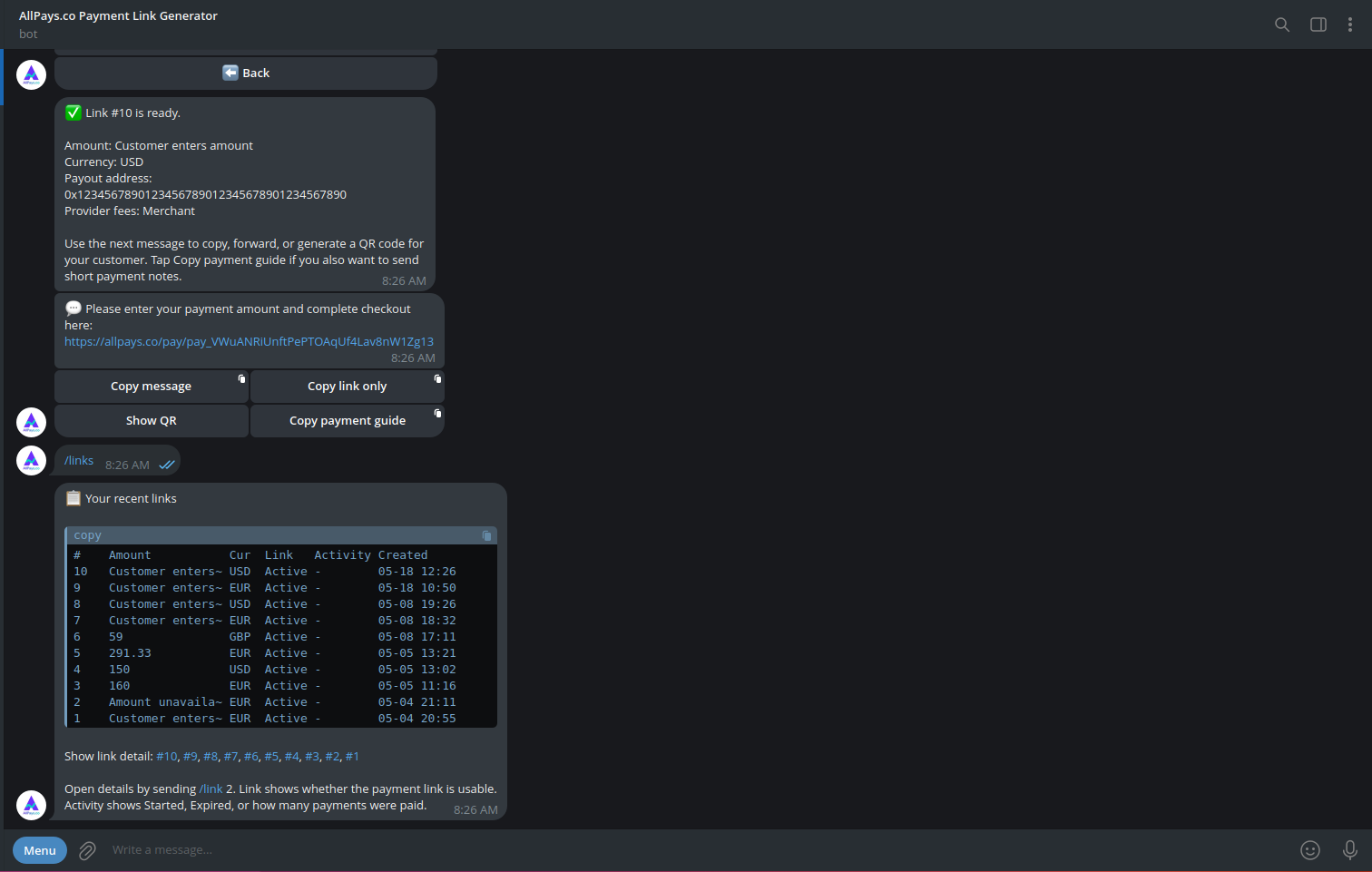Viewport: 1372px width, 872px height.
Task: Open link detail #2
Action: 332,756
